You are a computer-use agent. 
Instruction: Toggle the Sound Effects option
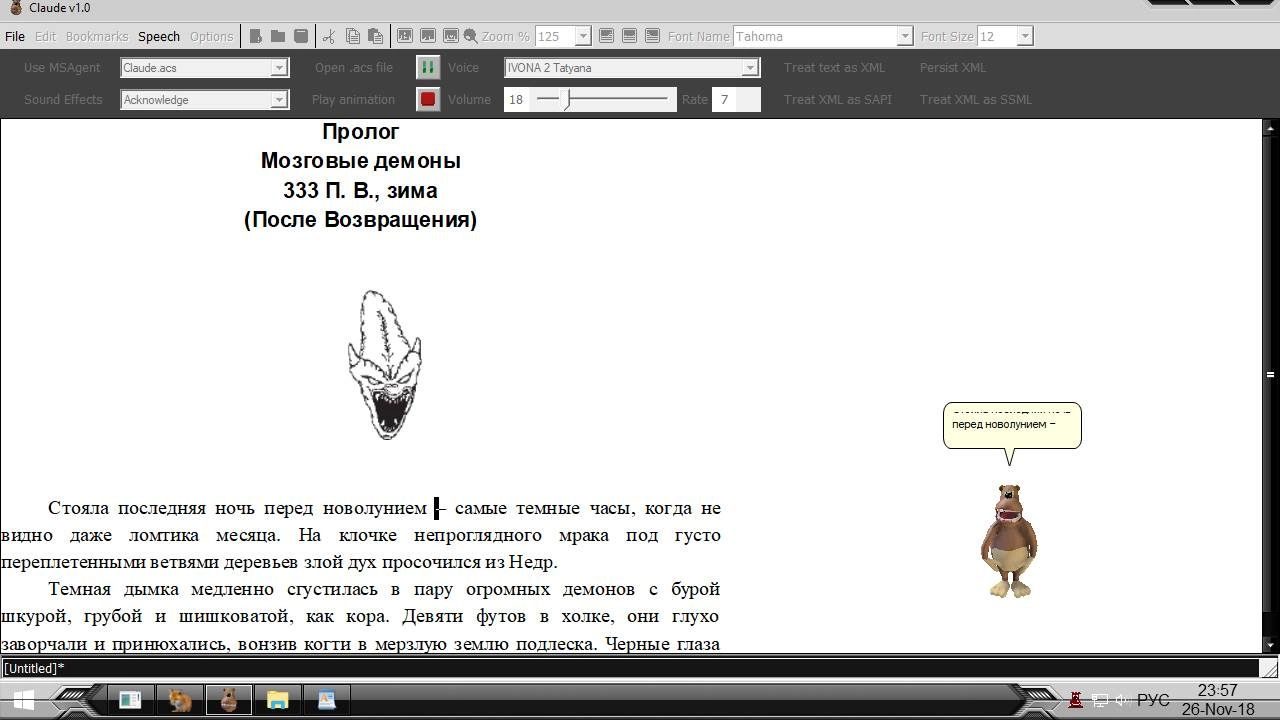tap(63, 99)
